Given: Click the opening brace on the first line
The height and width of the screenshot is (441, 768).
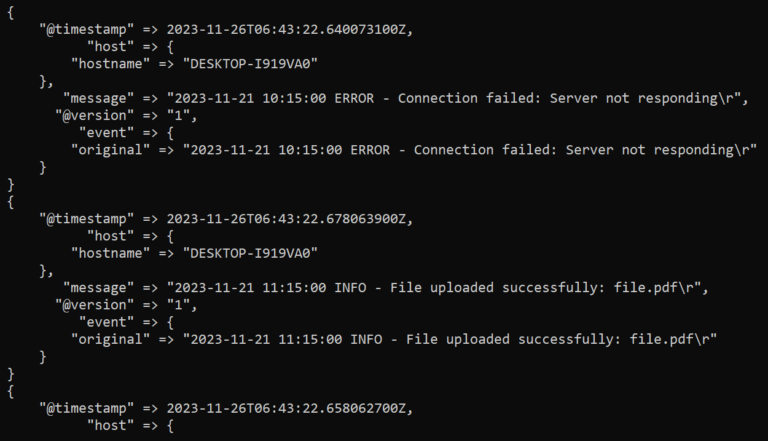Looking at the screenshot, I should click(x=11, y=11).
